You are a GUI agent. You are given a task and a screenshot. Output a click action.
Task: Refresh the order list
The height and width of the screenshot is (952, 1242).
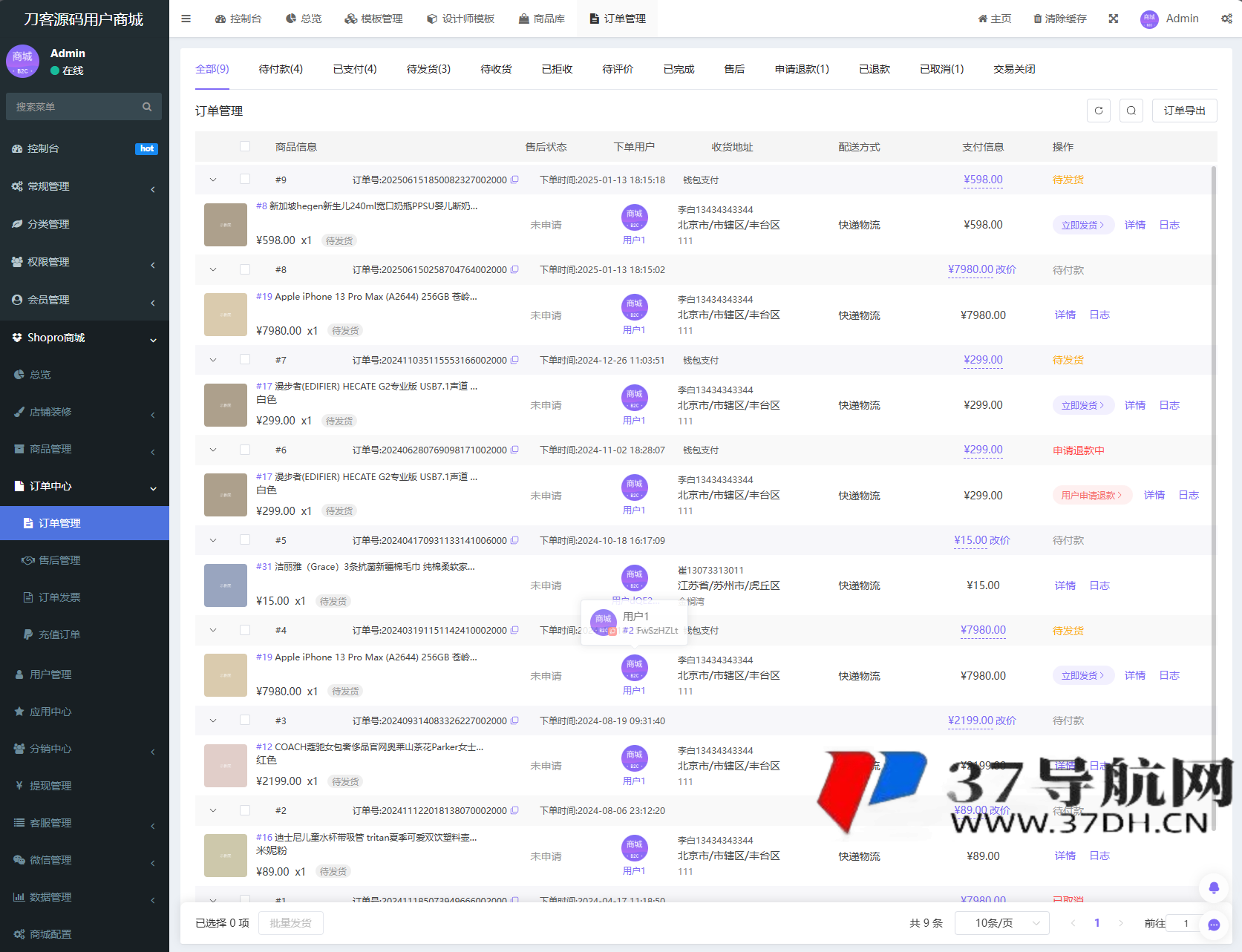pyautogui.click(x=1099, y=110)
